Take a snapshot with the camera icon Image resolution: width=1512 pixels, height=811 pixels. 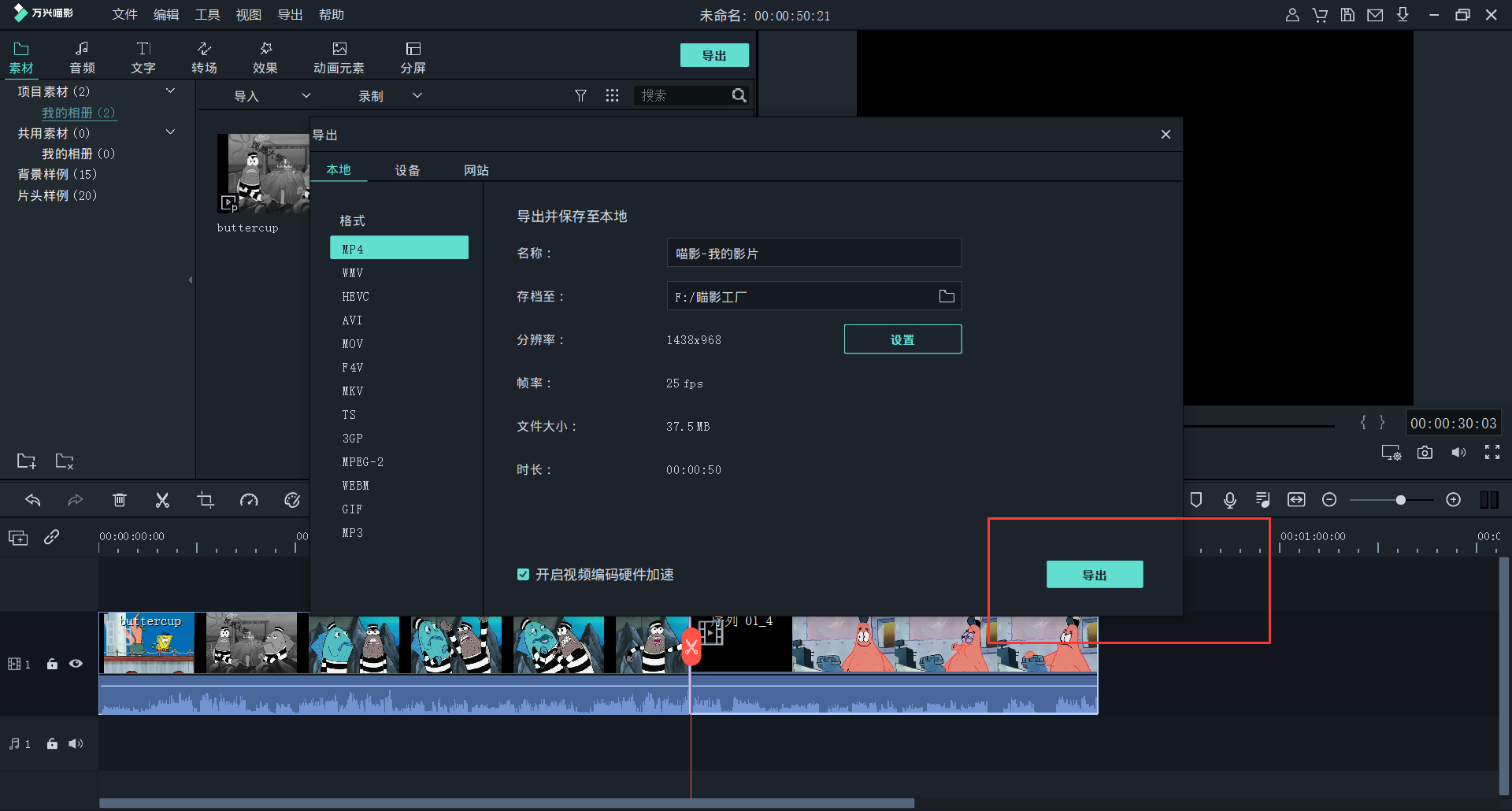(x=1425, y=453)
